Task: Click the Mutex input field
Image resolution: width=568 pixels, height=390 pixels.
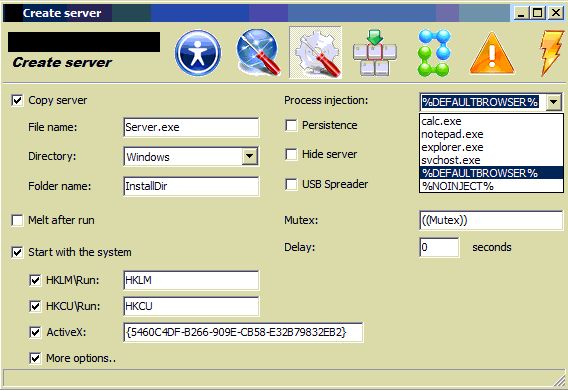Action: (x=491, y=220)
